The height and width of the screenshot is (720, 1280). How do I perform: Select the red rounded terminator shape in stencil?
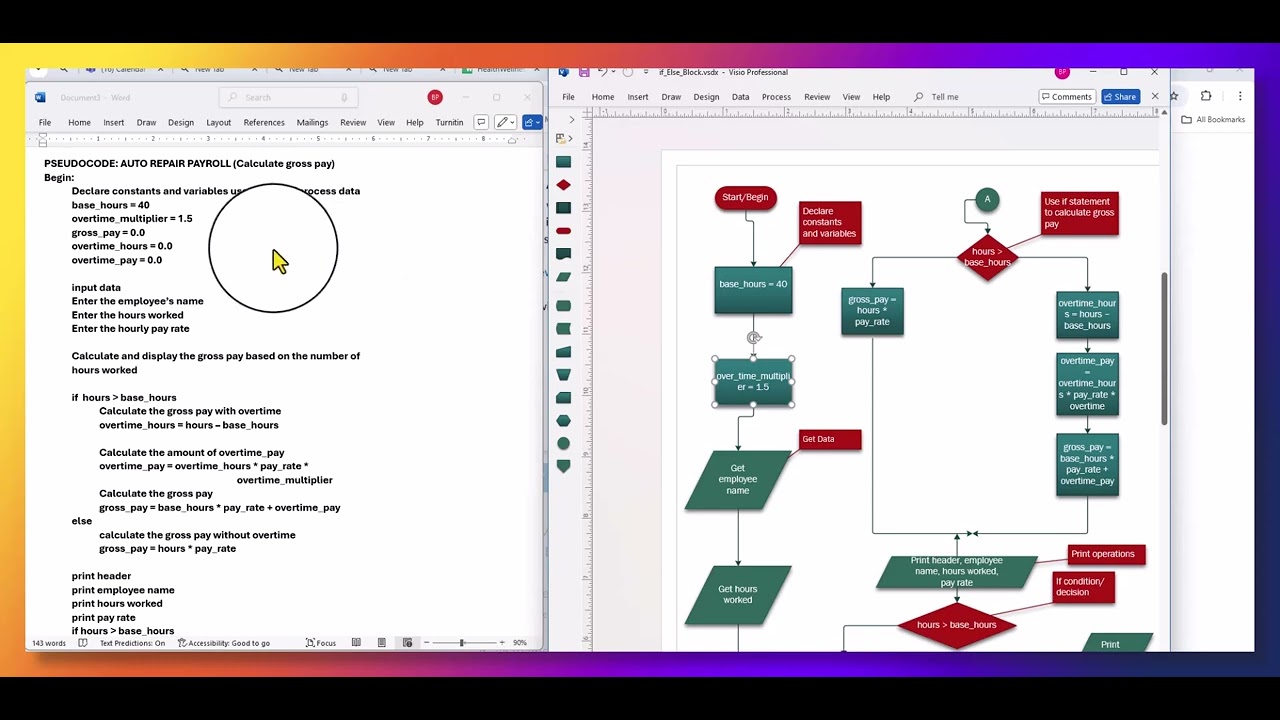[x=563, y=231]
